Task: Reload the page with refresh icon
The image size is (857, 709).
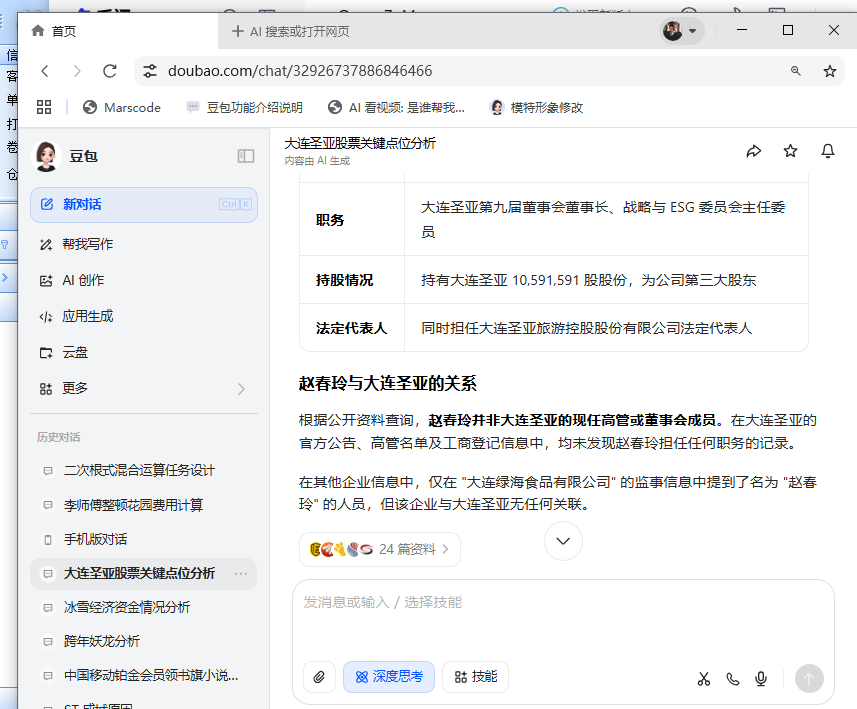Action: coord(110,71)
